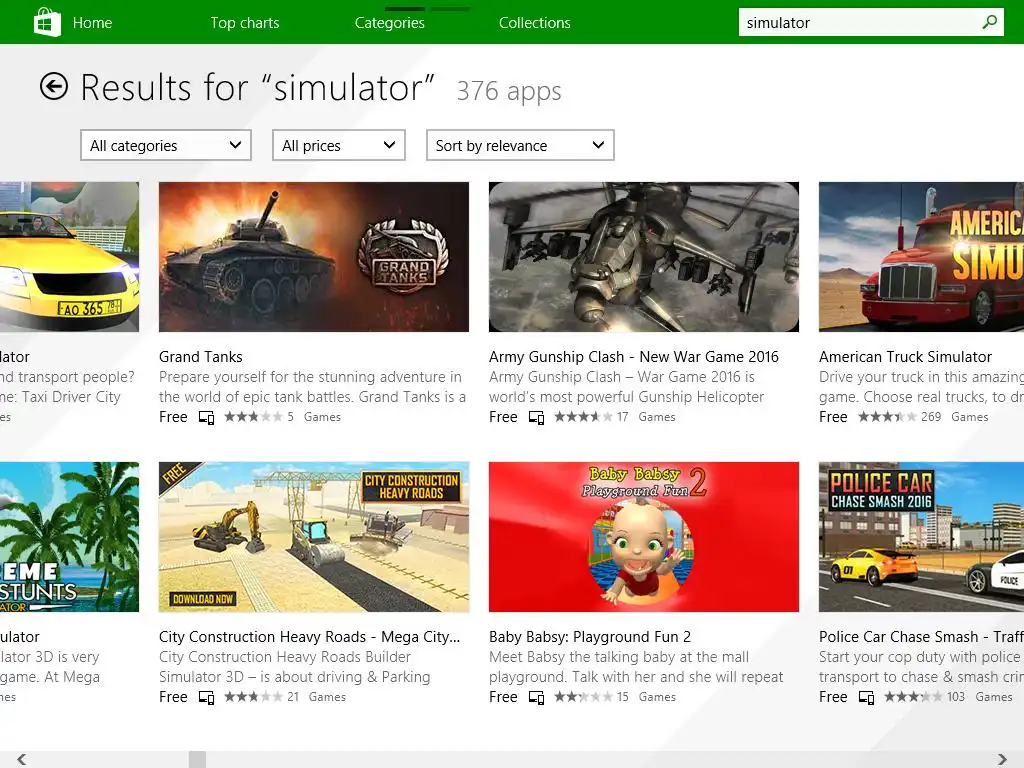Viewport: 1024px width, 768px height.
Task: Click 'Free' price under Baby Babsy
Action: click(503, 697)
